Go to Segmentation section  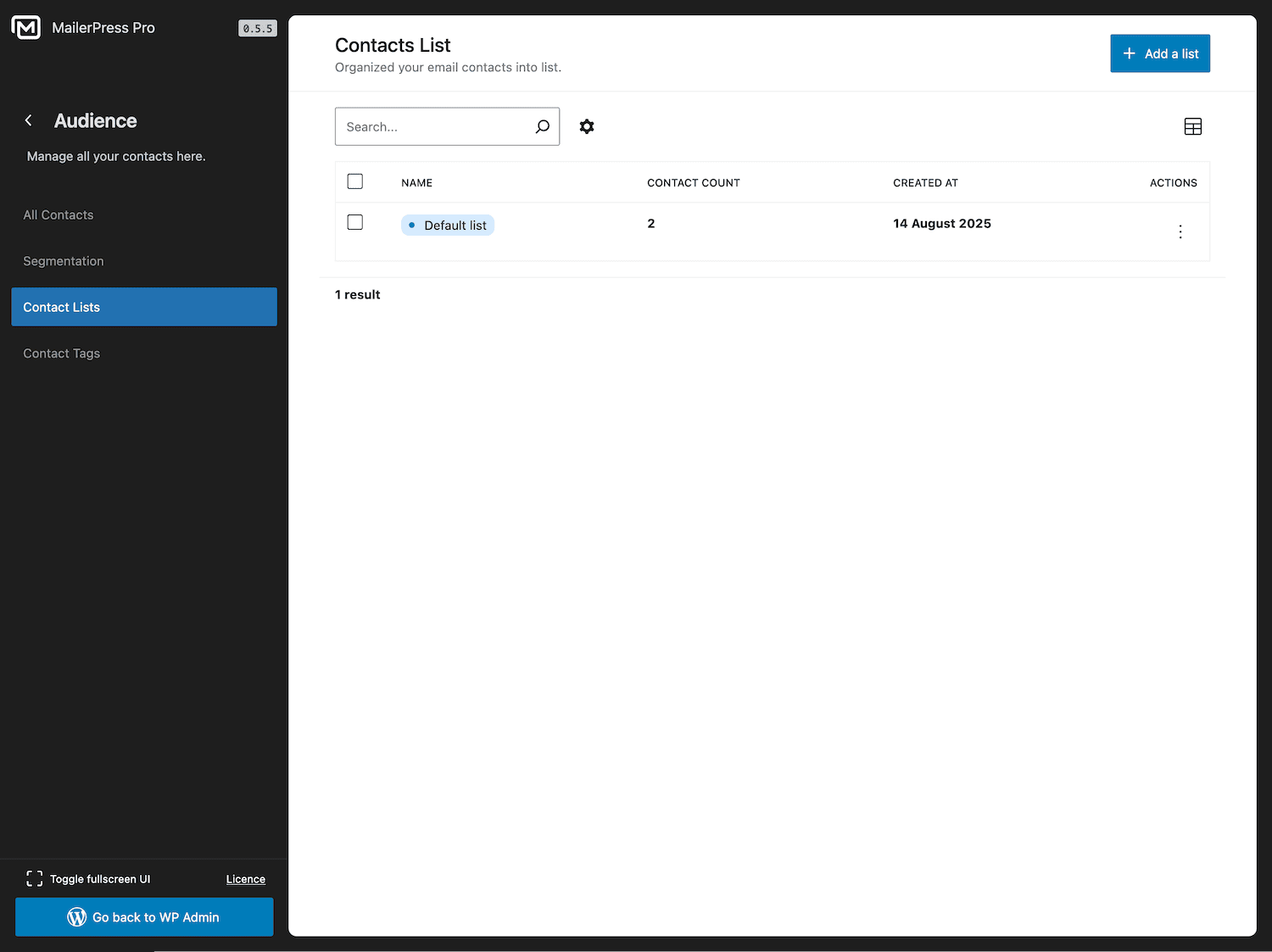coord(64,261)
